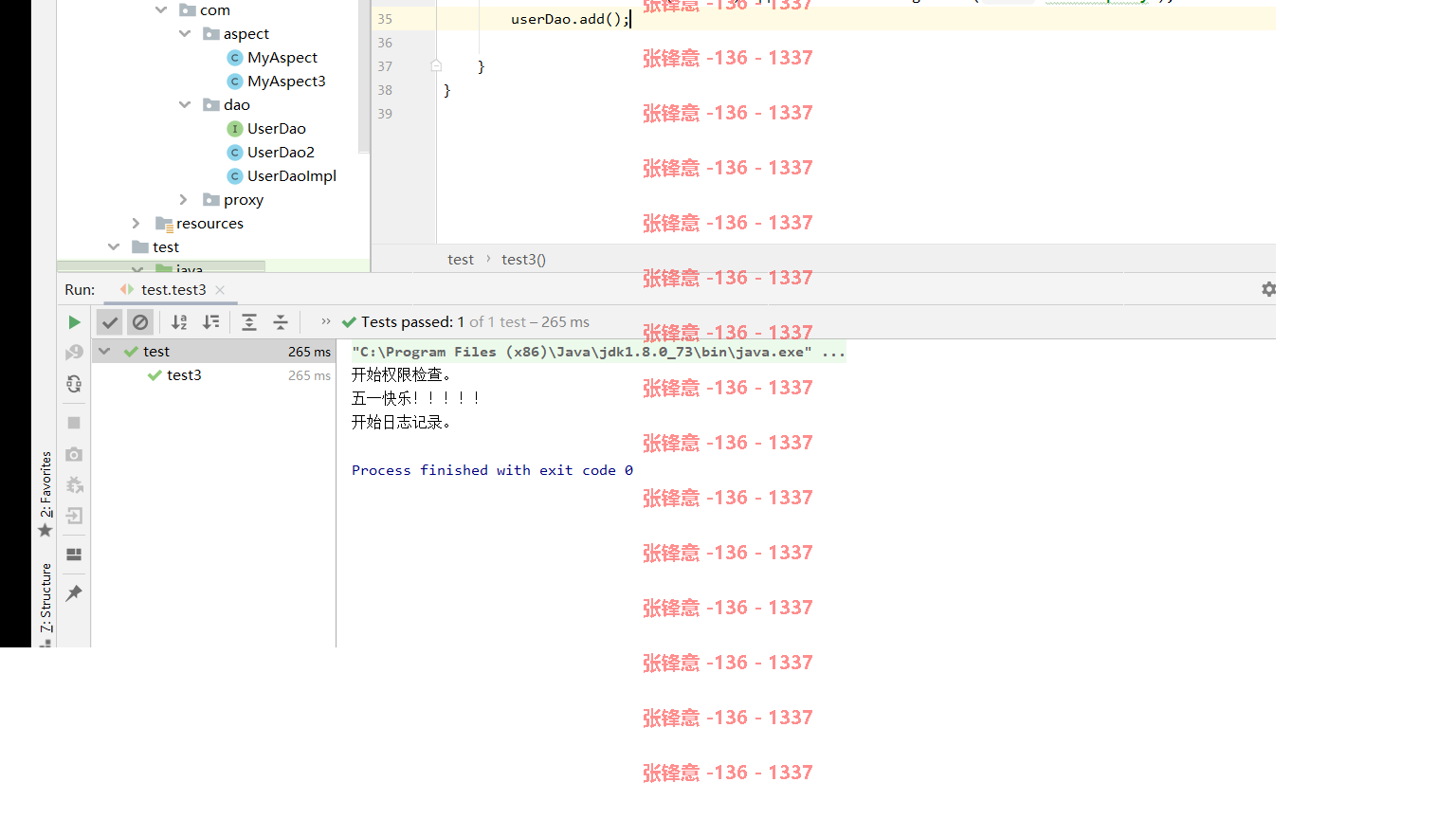1456x819 pixels.
Task: Pin the run tab
Action: [x=74, y=593]
